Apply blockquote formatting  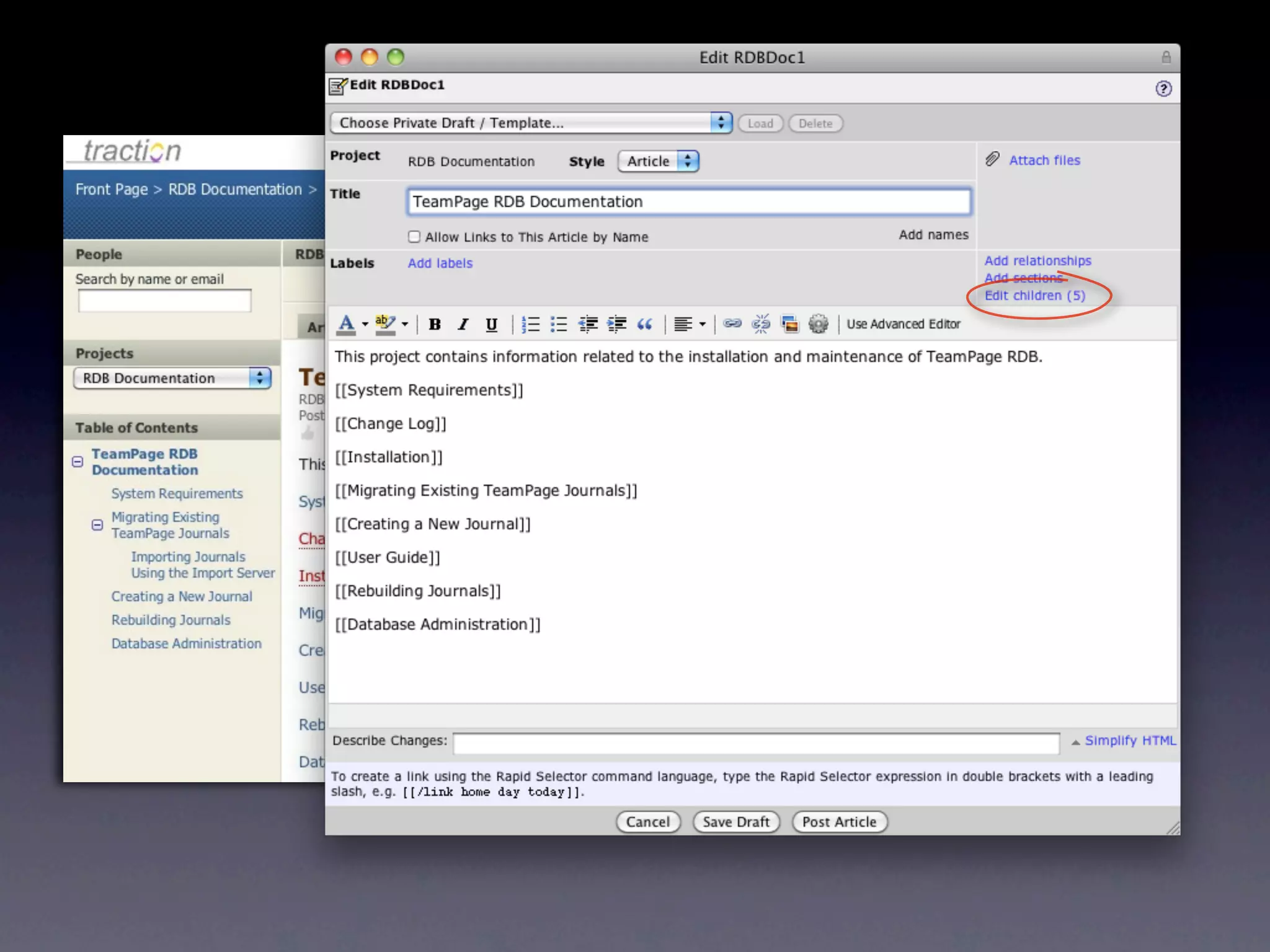coord(645,324)
